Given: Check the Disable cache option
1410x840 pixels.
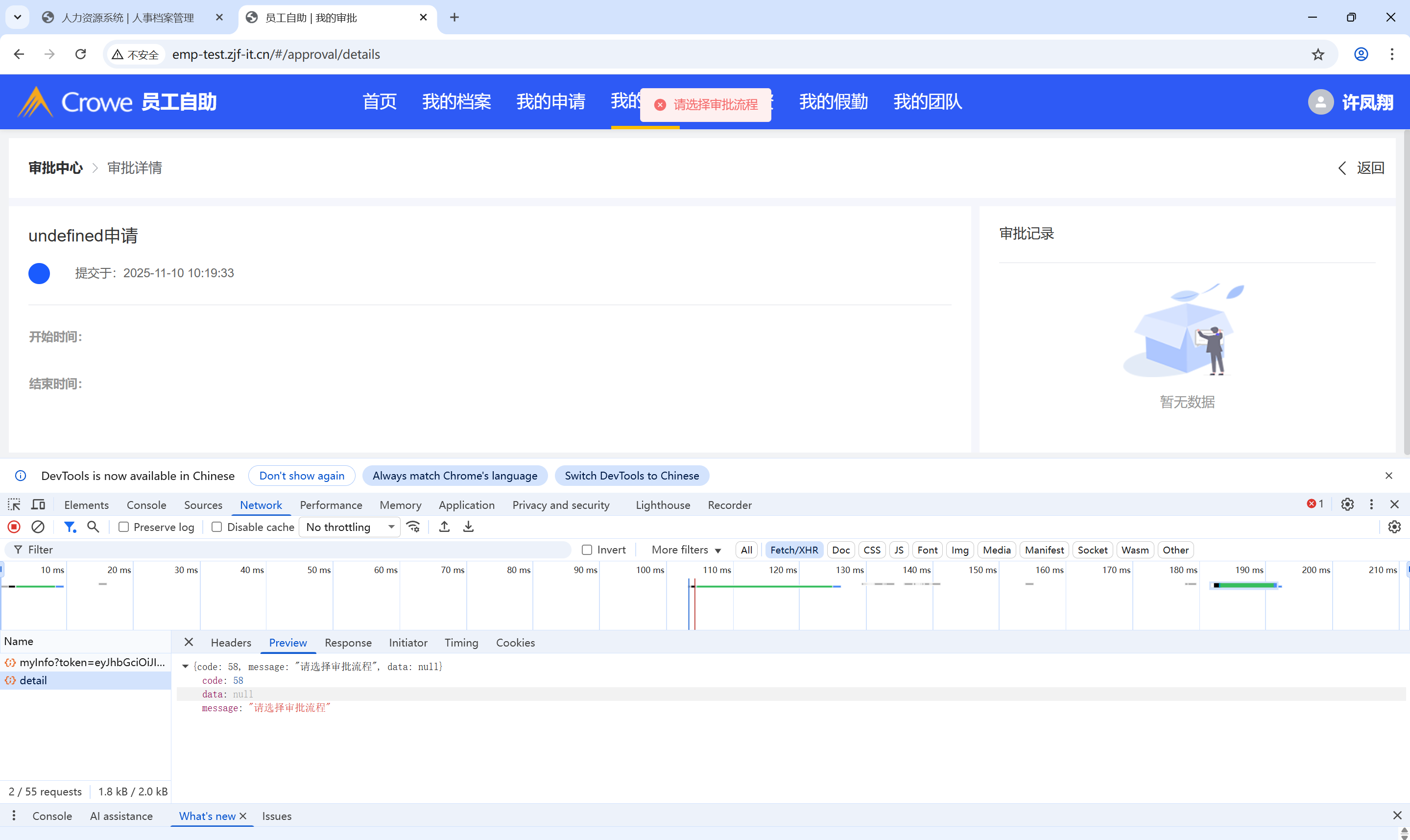Looking at the screenshot, I should (x=216, y=527).
